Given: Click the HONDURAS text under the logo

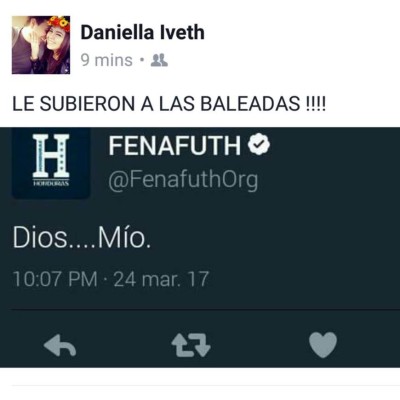Looking at the screenshot, I should (x=51, y=183).
